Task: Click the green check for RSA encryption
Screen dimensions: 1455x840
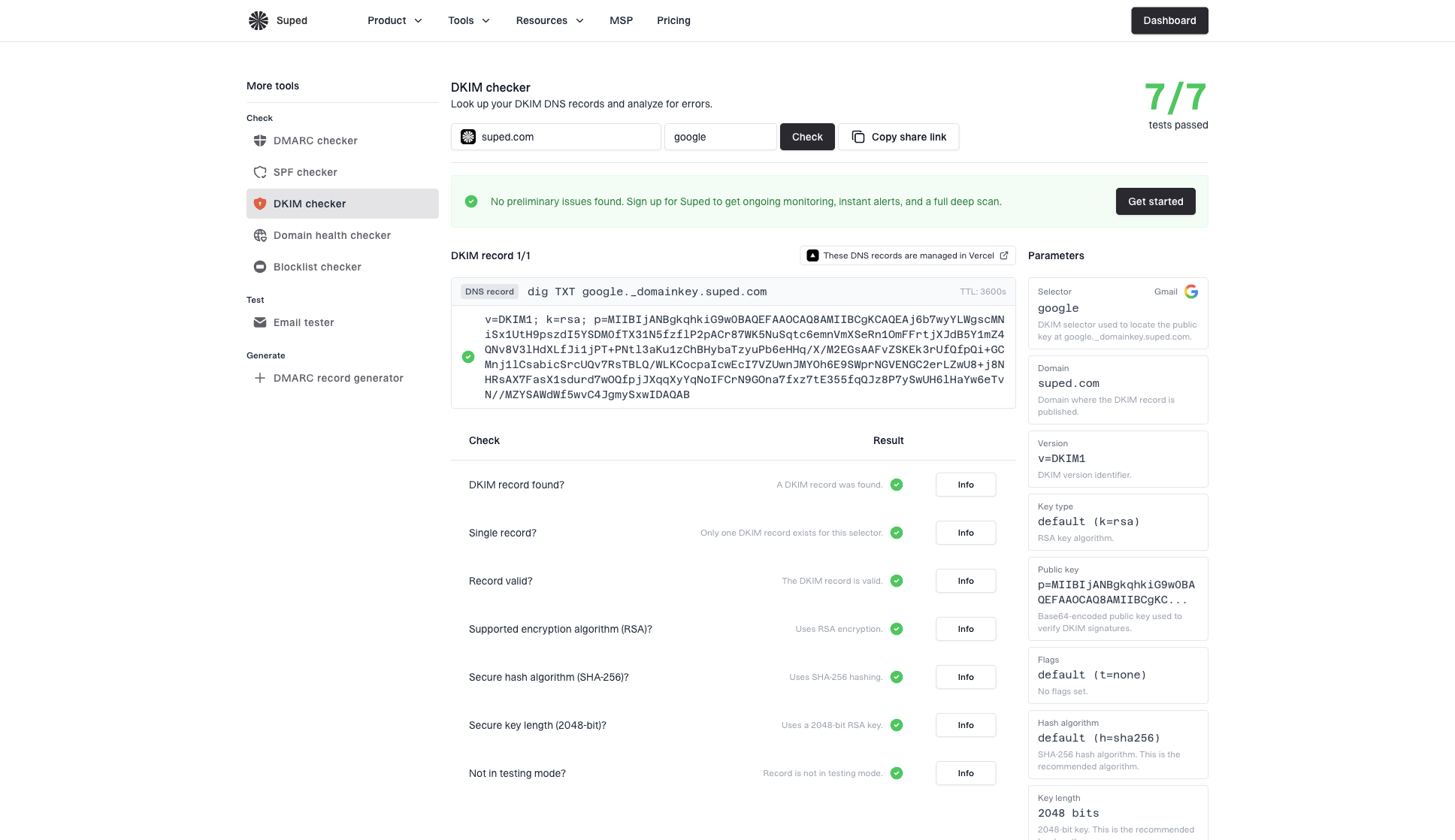Action: (897, 629)
